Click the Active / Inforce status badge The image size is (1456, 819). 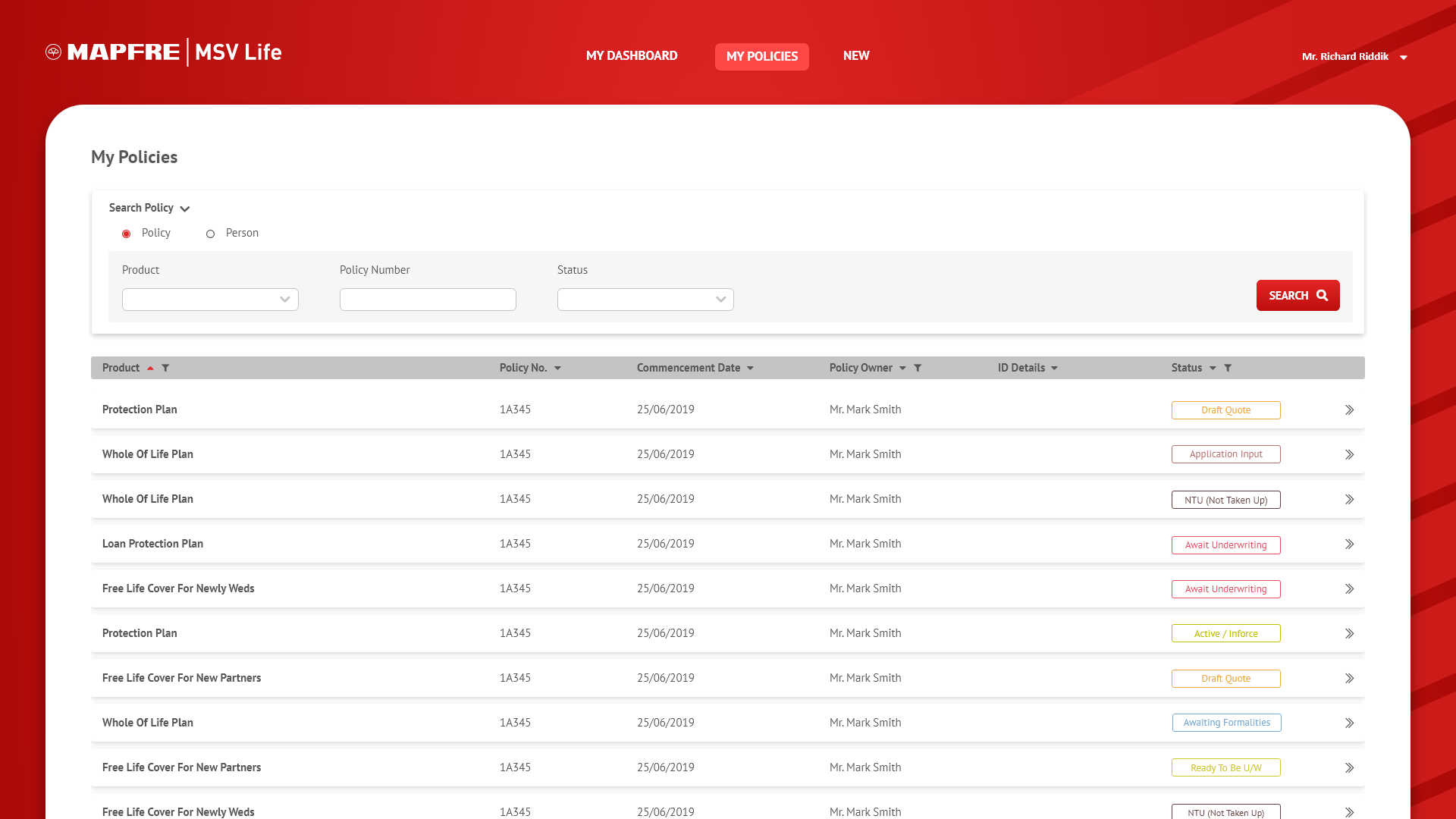coord(1226,633)
